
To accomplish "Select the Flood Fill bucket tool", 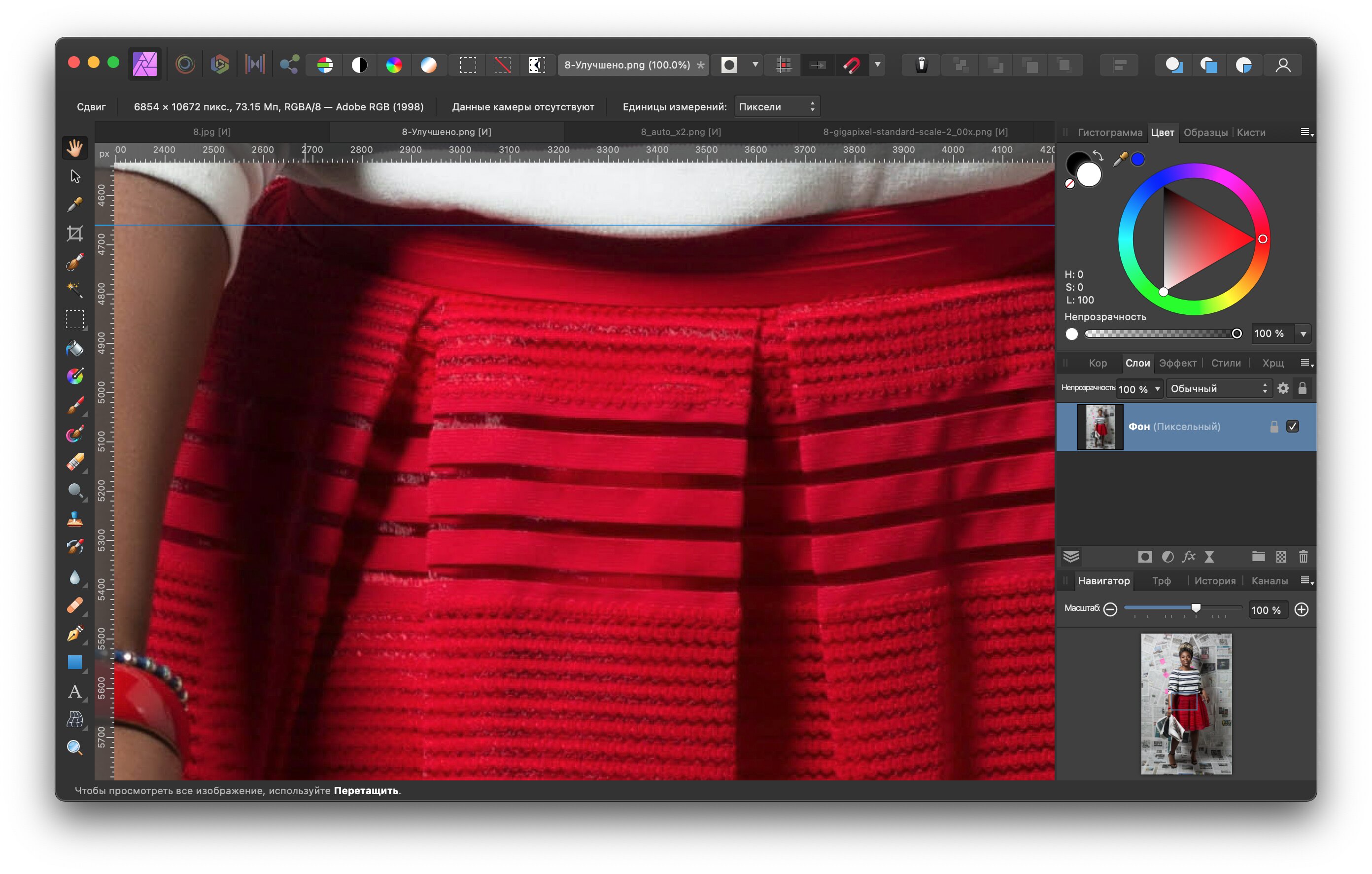I will (74, 348).
